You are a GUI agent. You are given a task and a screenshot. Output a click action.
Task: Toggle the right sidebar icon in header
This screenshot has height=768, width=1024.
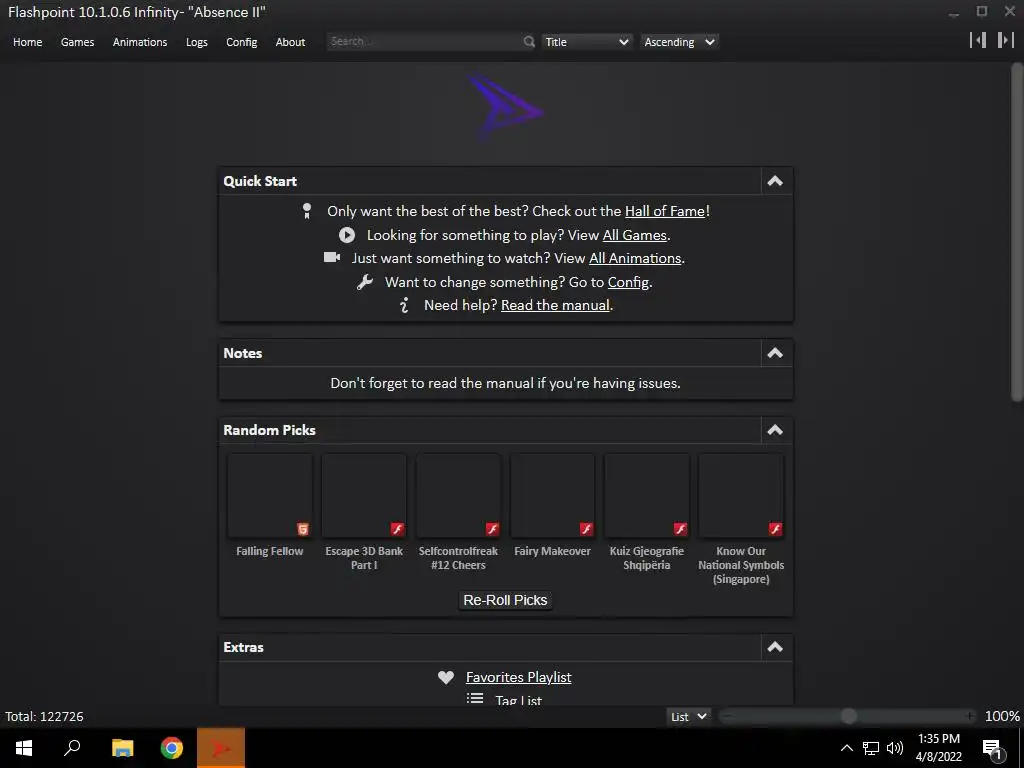pos(1006,40)
